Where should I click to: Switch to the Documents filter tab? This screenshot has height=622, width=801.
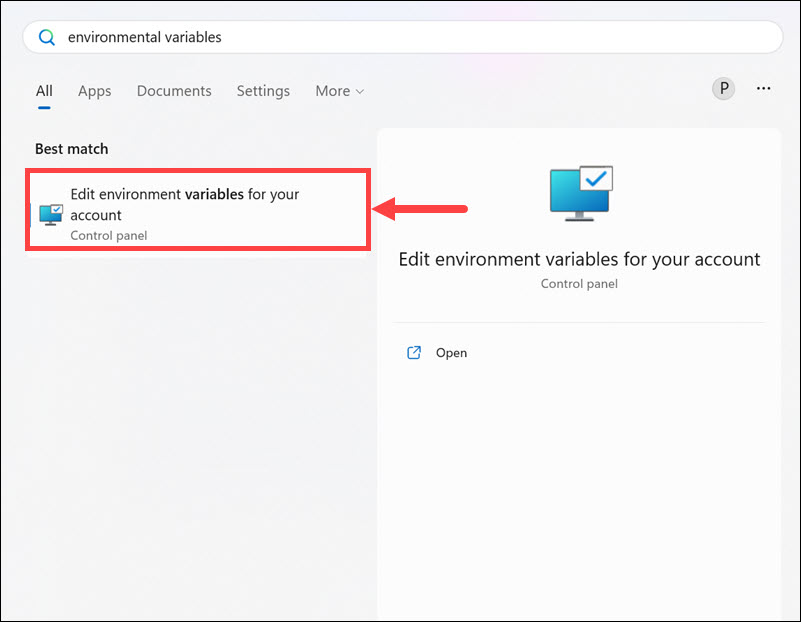[174, 91]
